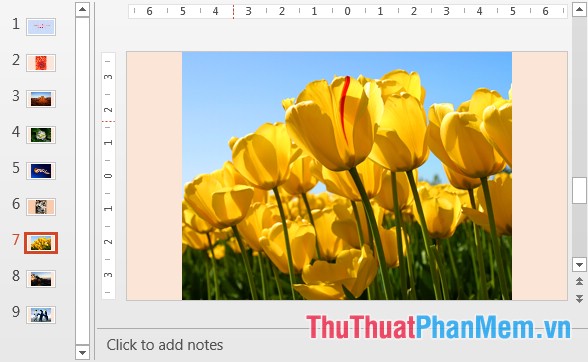Select slide 4 thumbnail with white flower
This screenshot has height=362, width=588.
[41, 135]
